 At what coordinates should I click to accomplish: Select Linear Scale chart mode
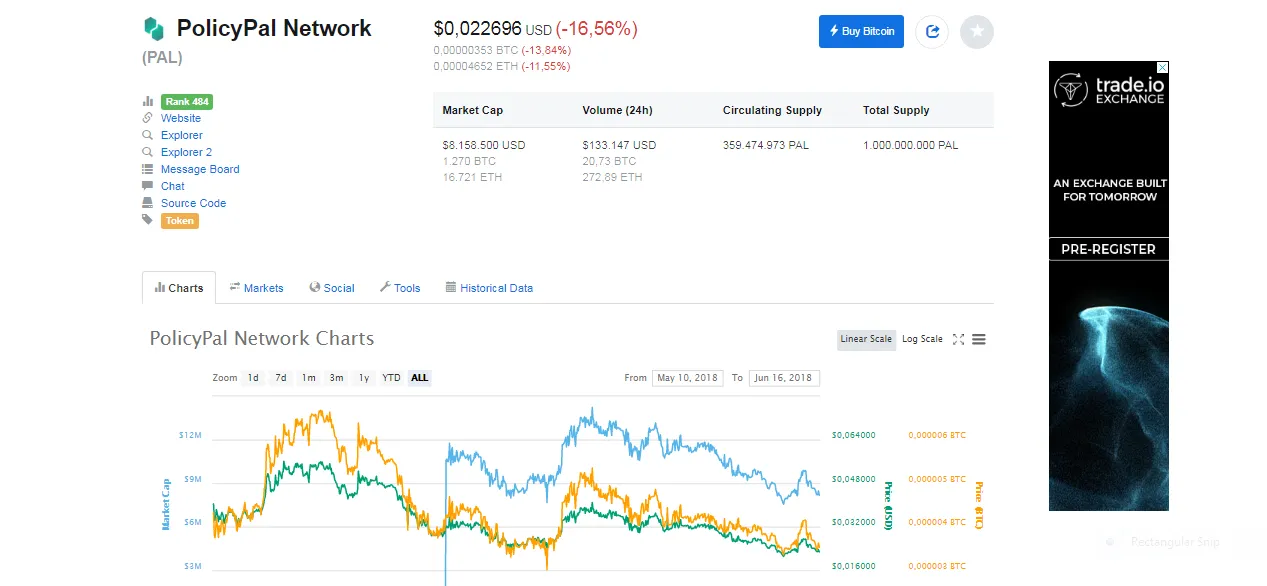[866, 339]
